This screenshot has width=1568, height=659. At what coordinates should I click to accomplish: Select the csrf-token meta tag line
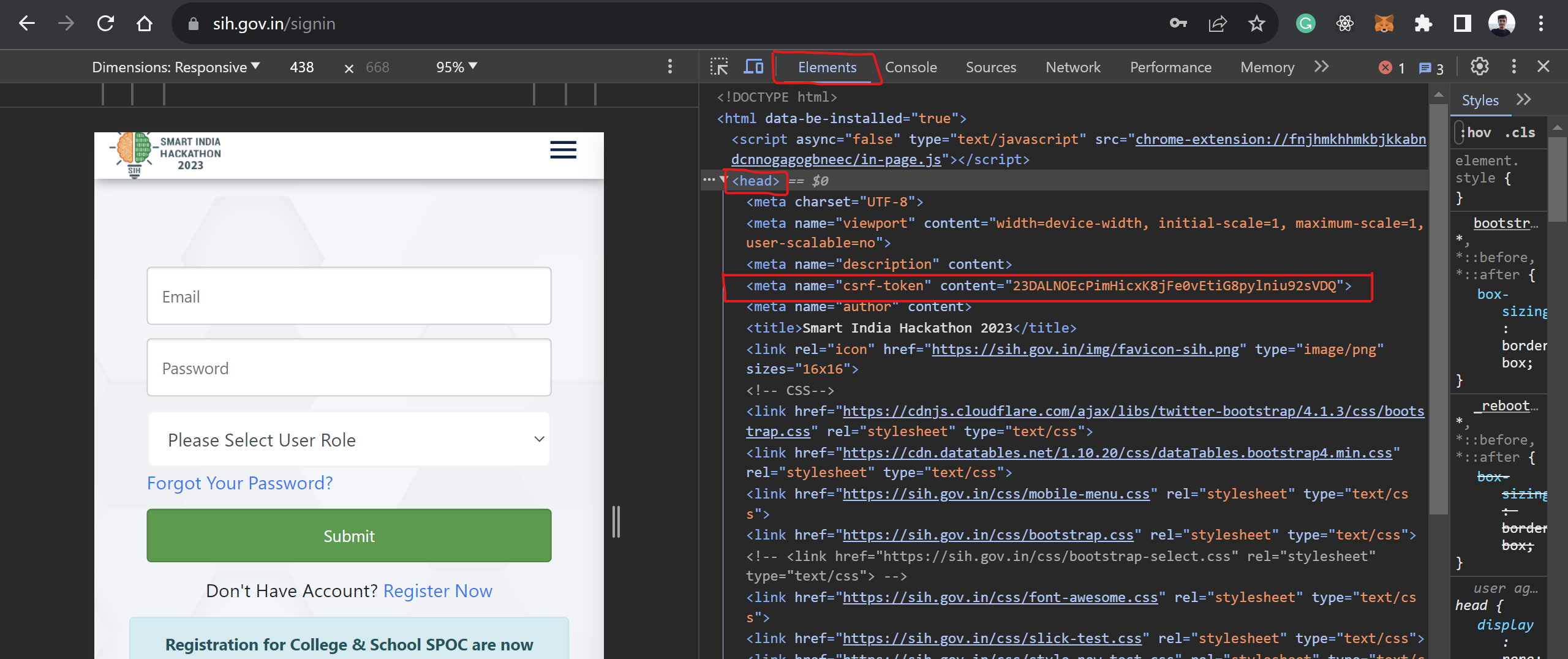coord(1048,286)
